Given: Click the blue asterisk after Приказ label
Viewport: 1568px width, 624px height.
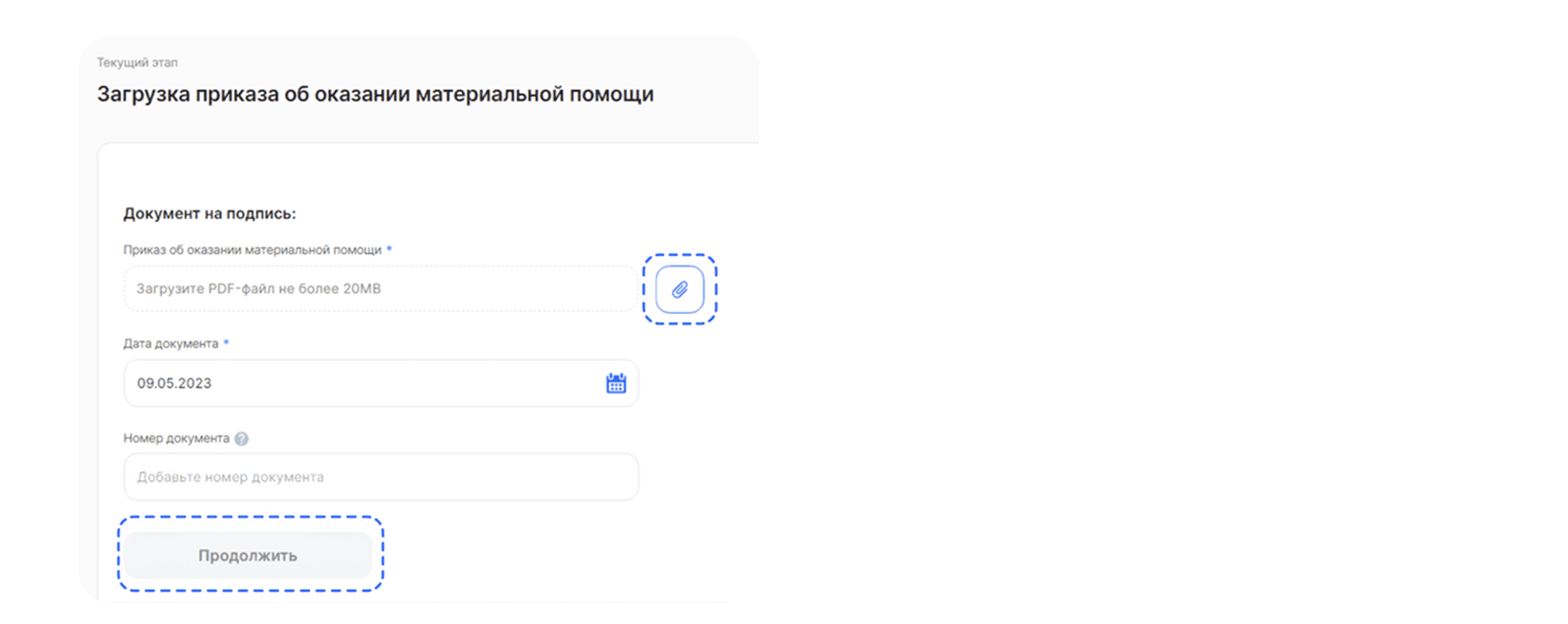Looking at the screenshot, I should pos(389,248).
